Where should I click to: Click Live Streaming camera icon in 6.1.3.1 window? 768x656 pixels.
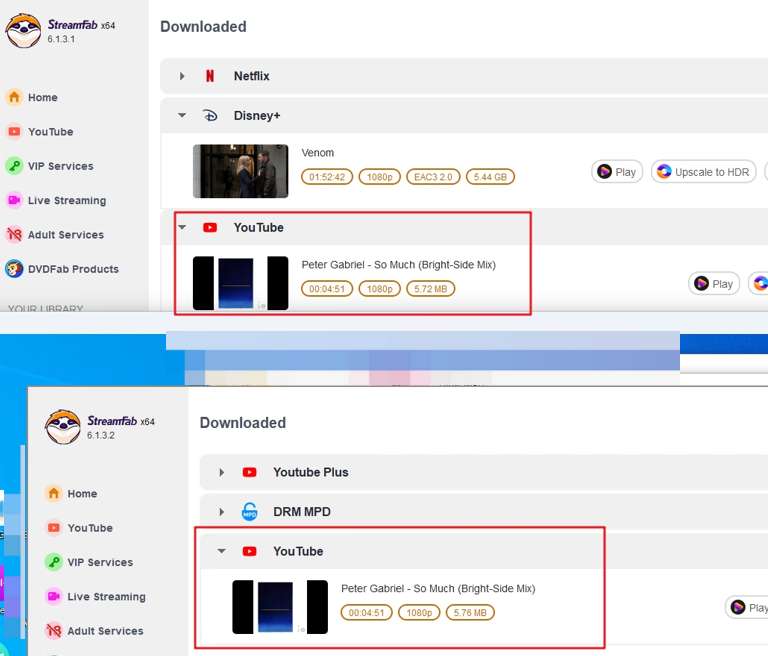pos(14,200)
